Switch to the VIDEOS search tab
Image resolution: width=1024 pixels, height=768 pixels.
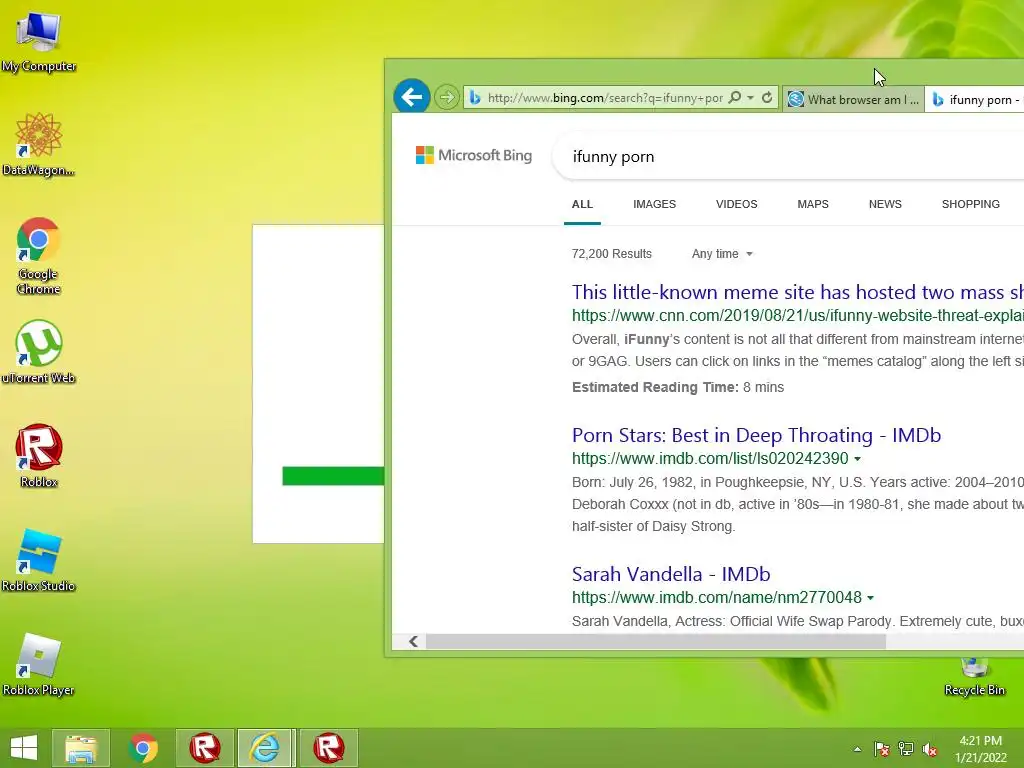[737, 204]
